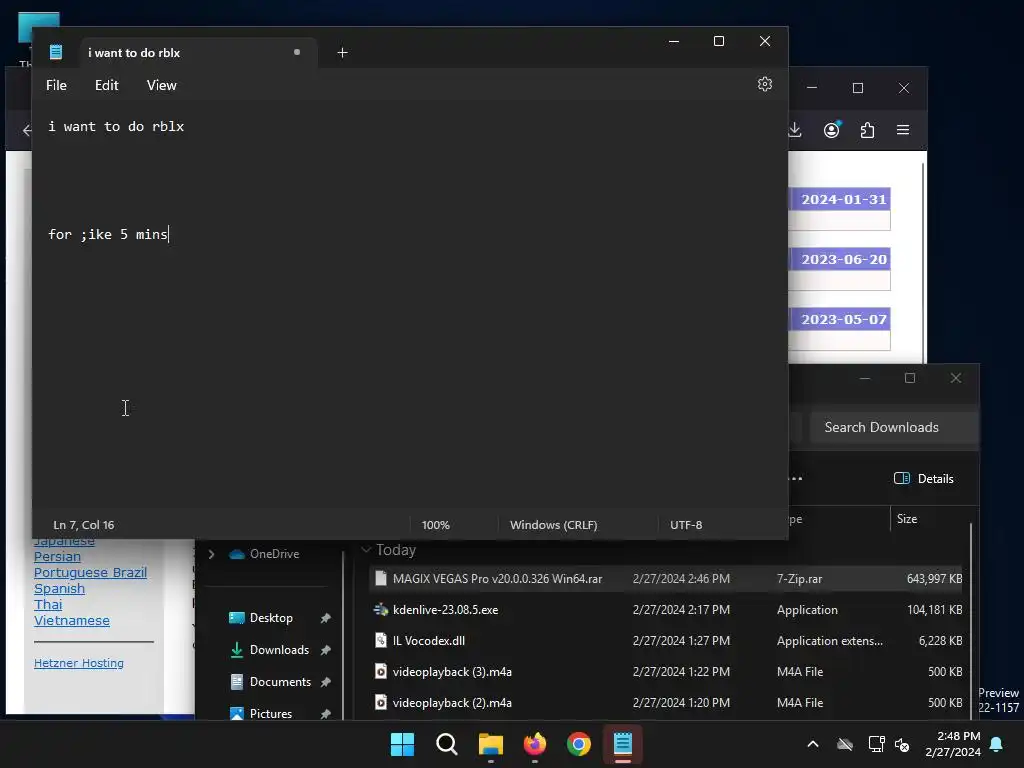Click the 100% zoom status entry
The image size is (1024, 768).
click(x=436, y=525)
